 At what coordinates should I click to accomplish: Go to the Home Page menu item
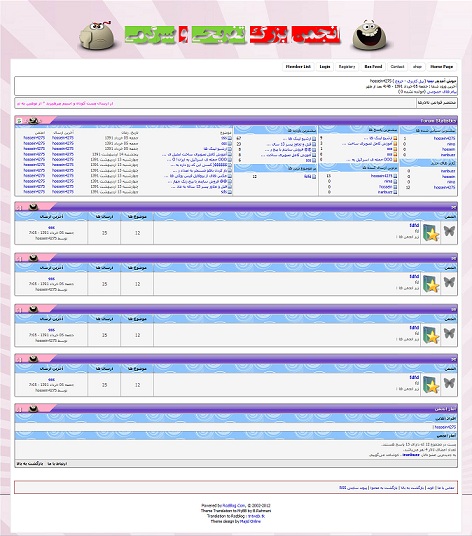click(x=441, y=67)
